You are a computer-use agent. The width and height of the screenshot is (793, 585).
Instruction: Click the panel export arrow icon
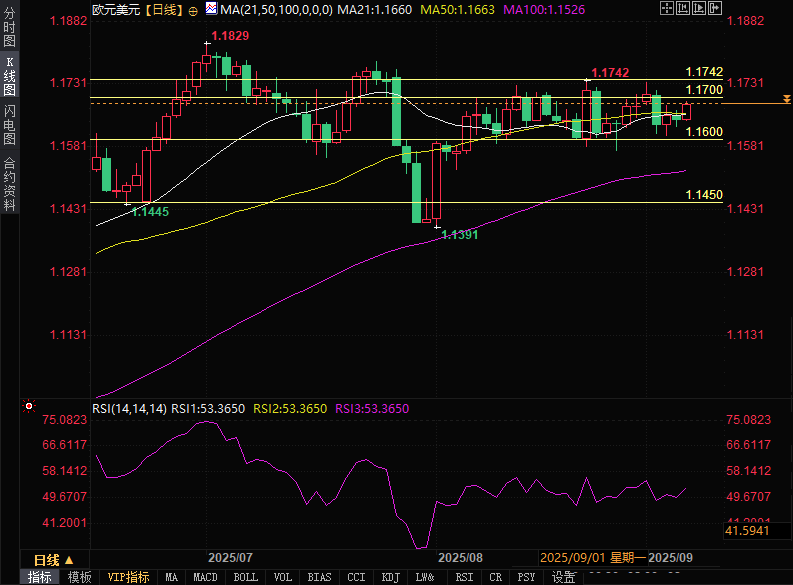[715, 8]
